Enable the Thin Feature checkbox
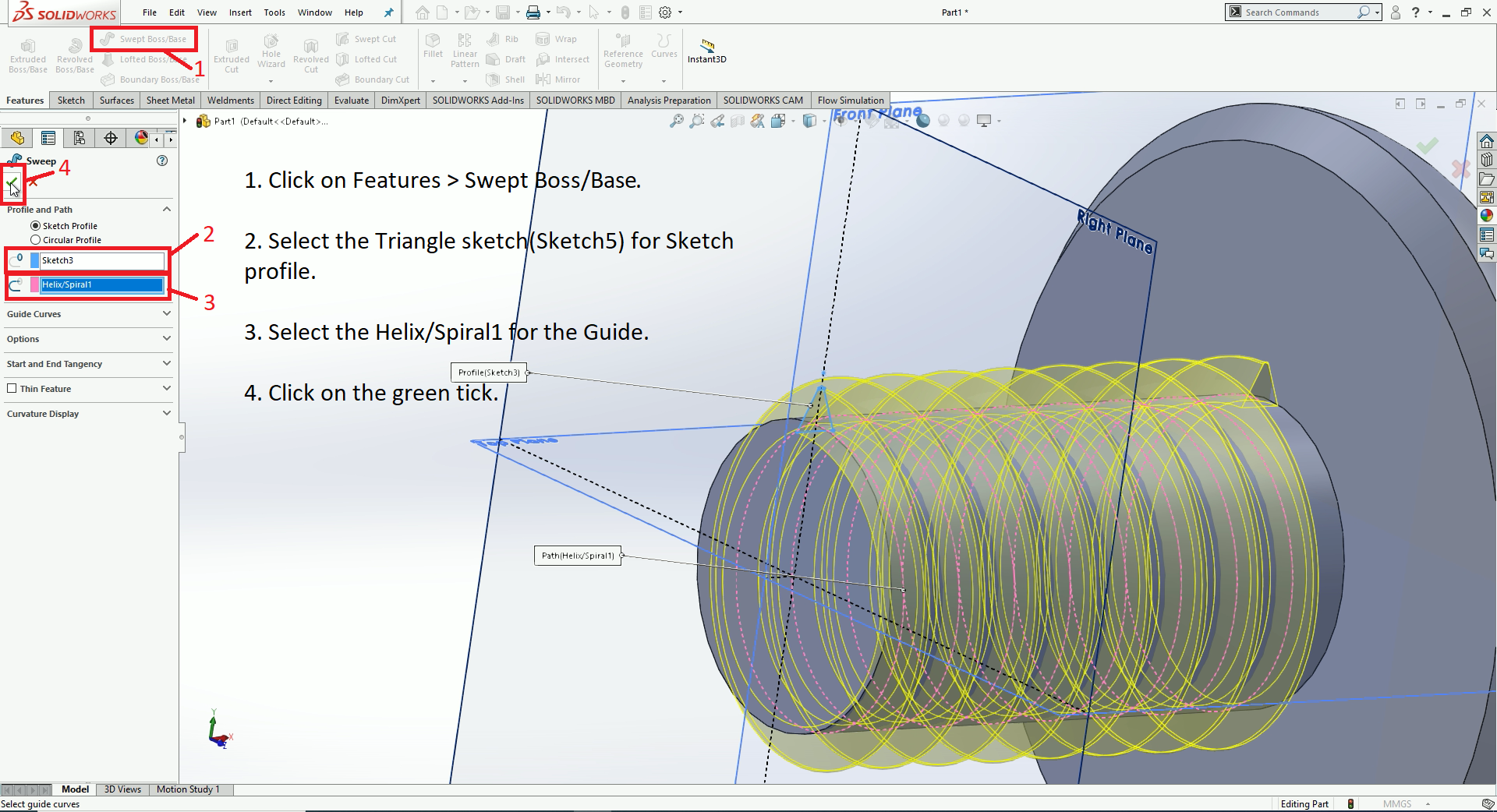This screenshot has width=1497, height=812. pos(12,388)
